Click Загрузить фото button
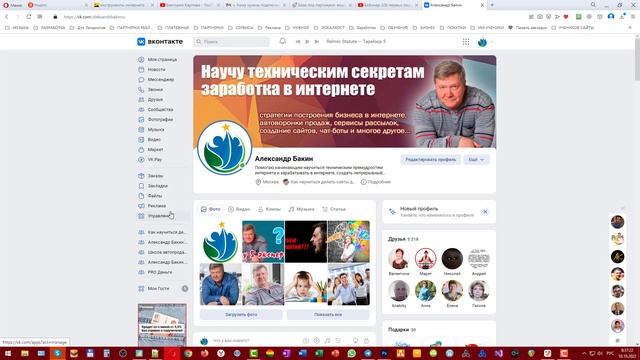This screenshot has width=640, height=360. pos(241,315)
